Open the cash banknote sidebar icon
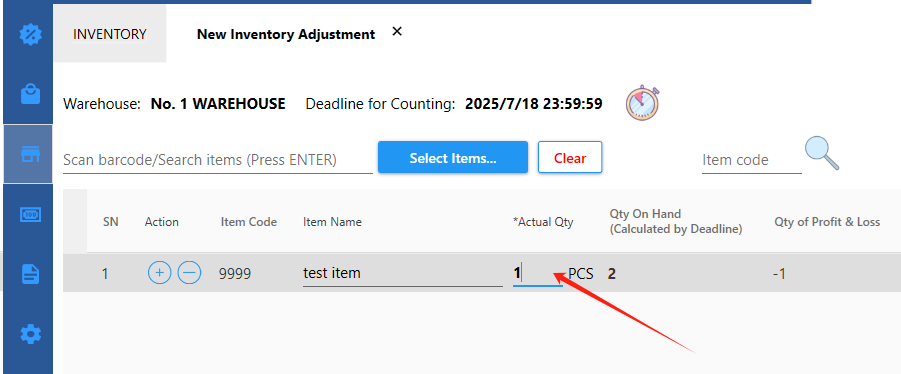901x374 pixels. pos(30,214)
